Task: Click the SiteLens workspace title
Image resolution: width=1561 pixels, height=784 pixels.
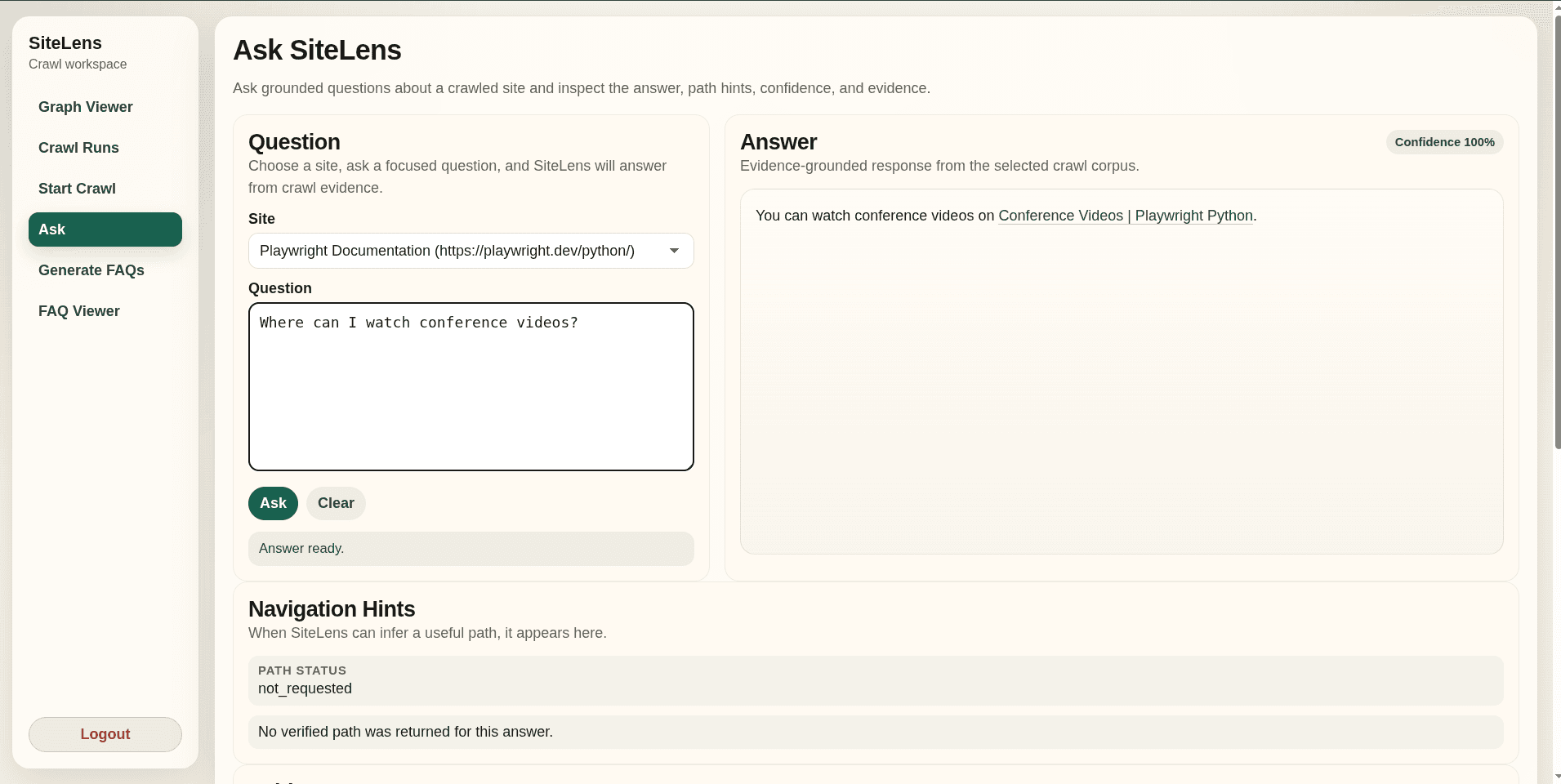Action: 65,43
